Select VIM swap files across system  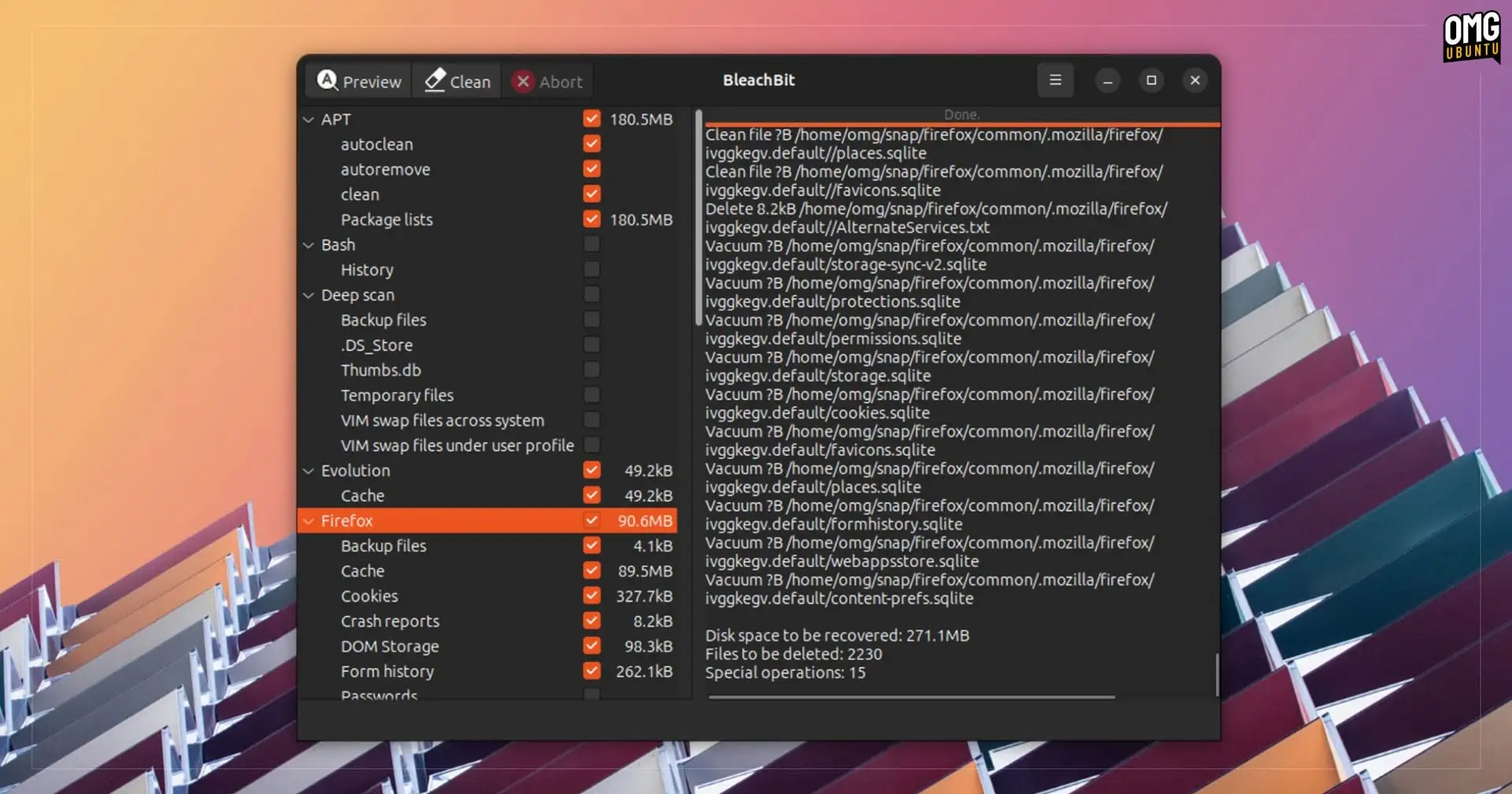tap(443, 421)
